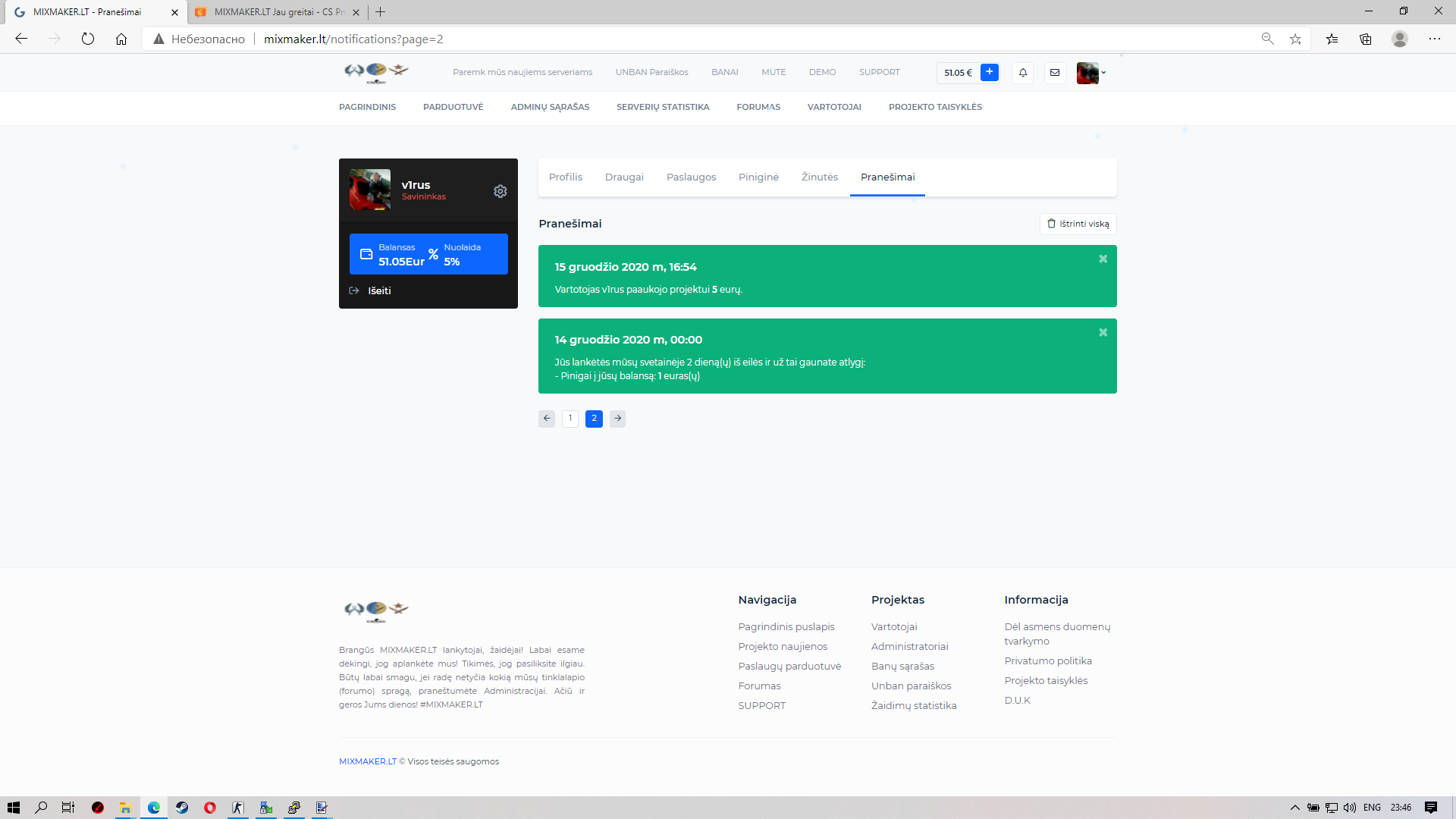Open footer link Privatumo politika
1456x819 pixels.
pos(1048,661)
